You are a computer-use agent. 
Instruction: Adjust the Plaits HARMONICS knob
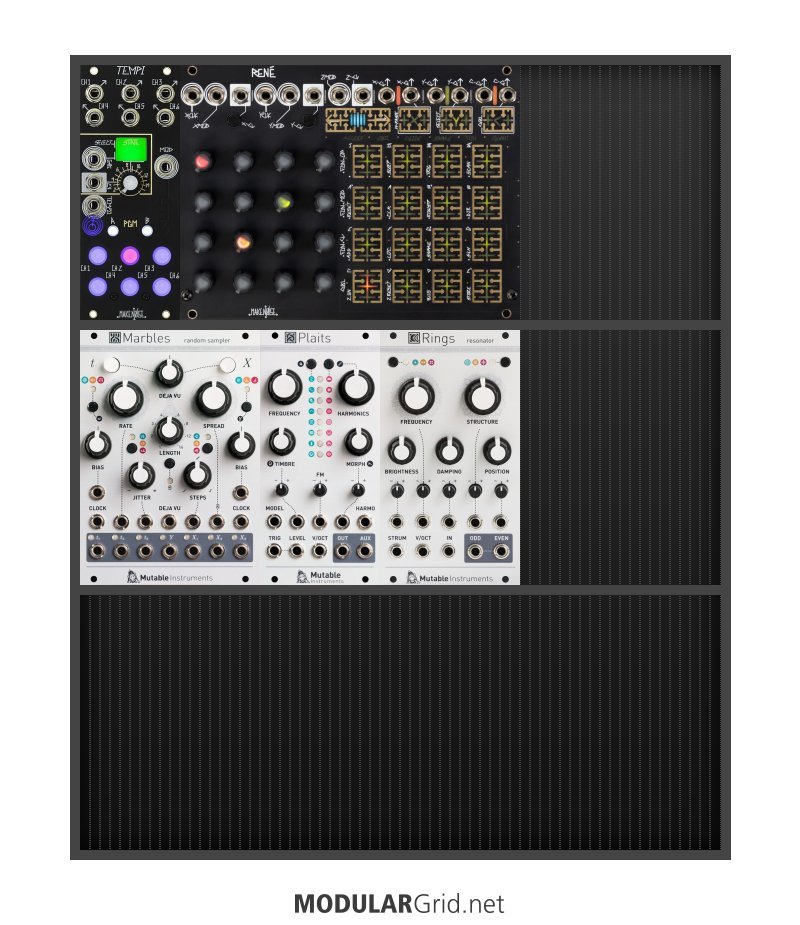pos(356,388)
